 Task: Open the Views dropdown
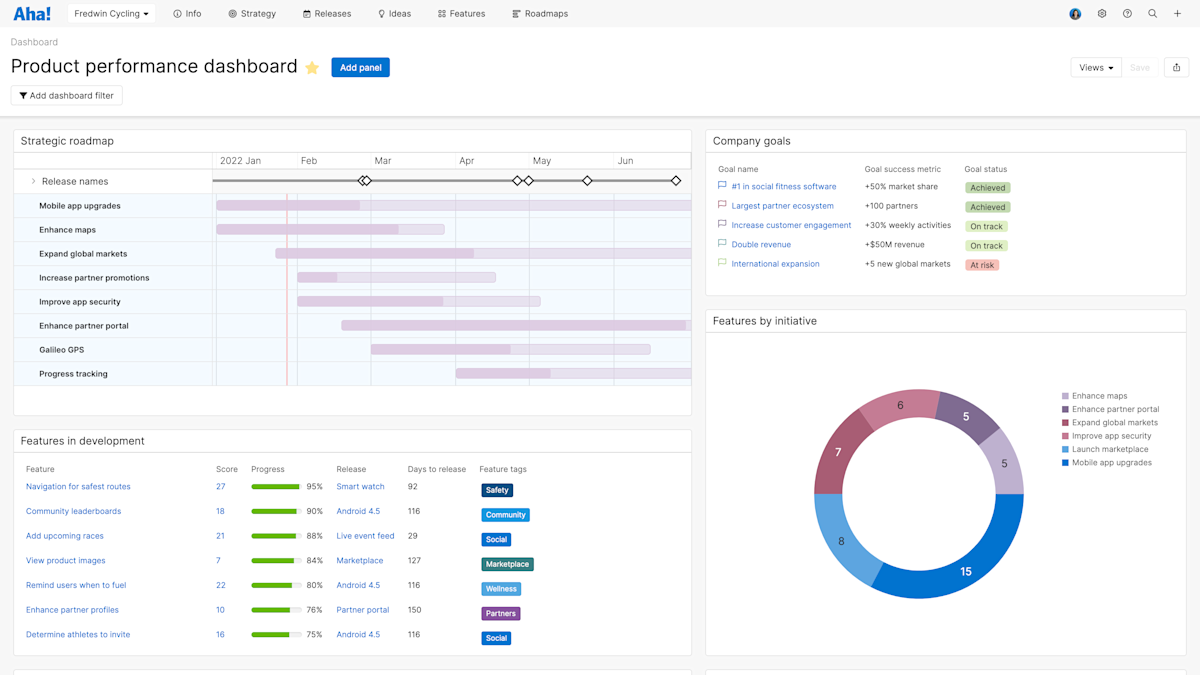click(x=1095, y=66)
